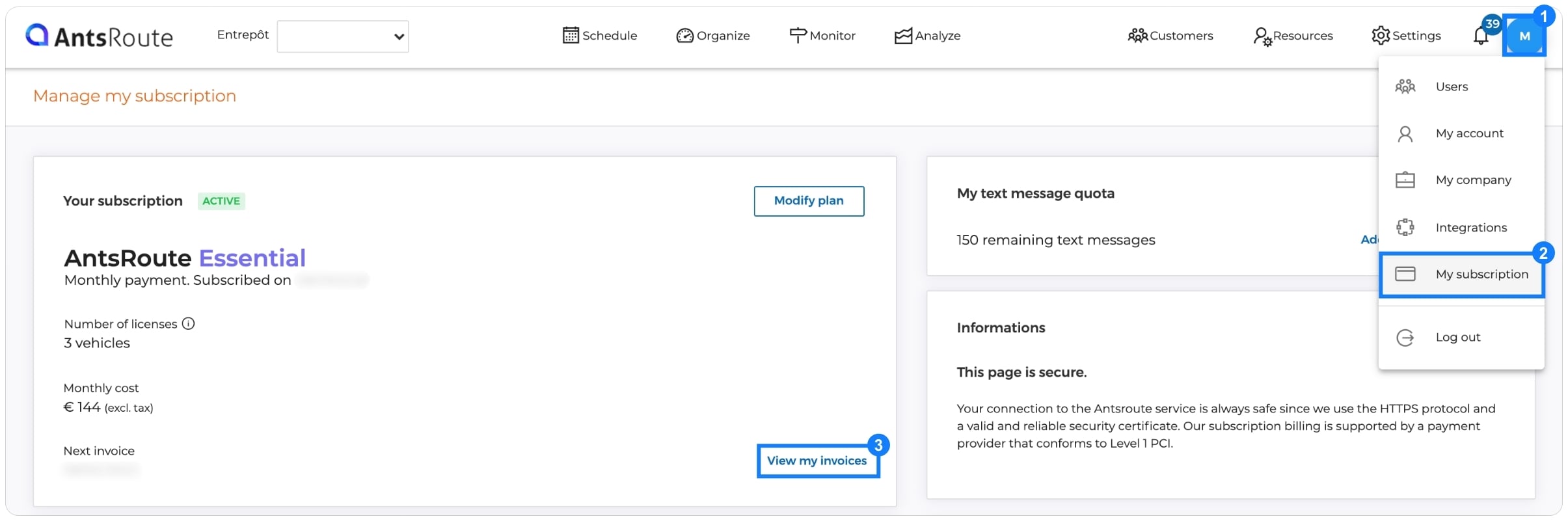
Task: Click 'This page is secure.' text
Action: (x=1021, y=372)
